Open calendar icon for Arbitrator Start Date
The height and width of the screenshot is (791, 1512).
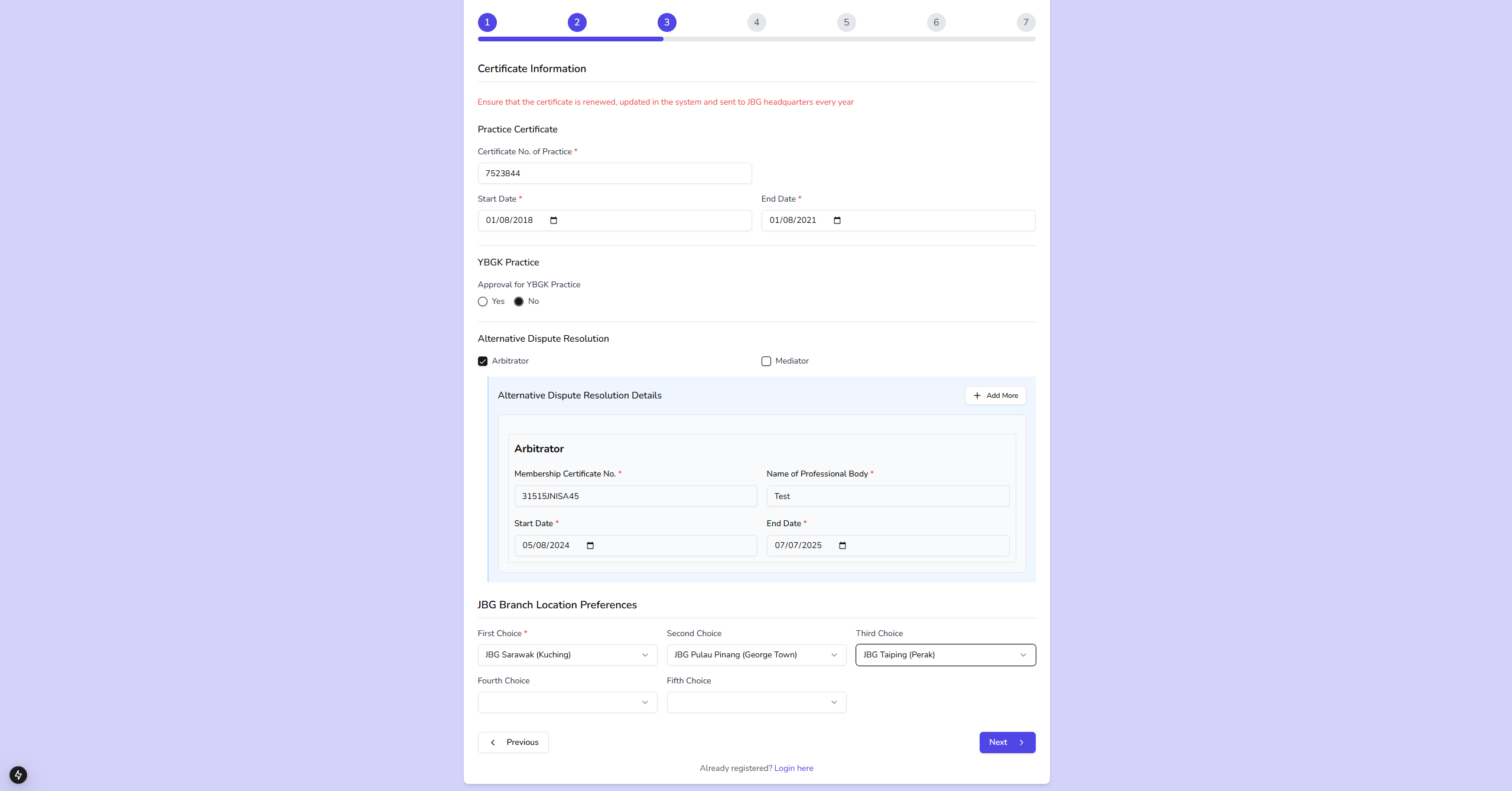click(590, 546)
